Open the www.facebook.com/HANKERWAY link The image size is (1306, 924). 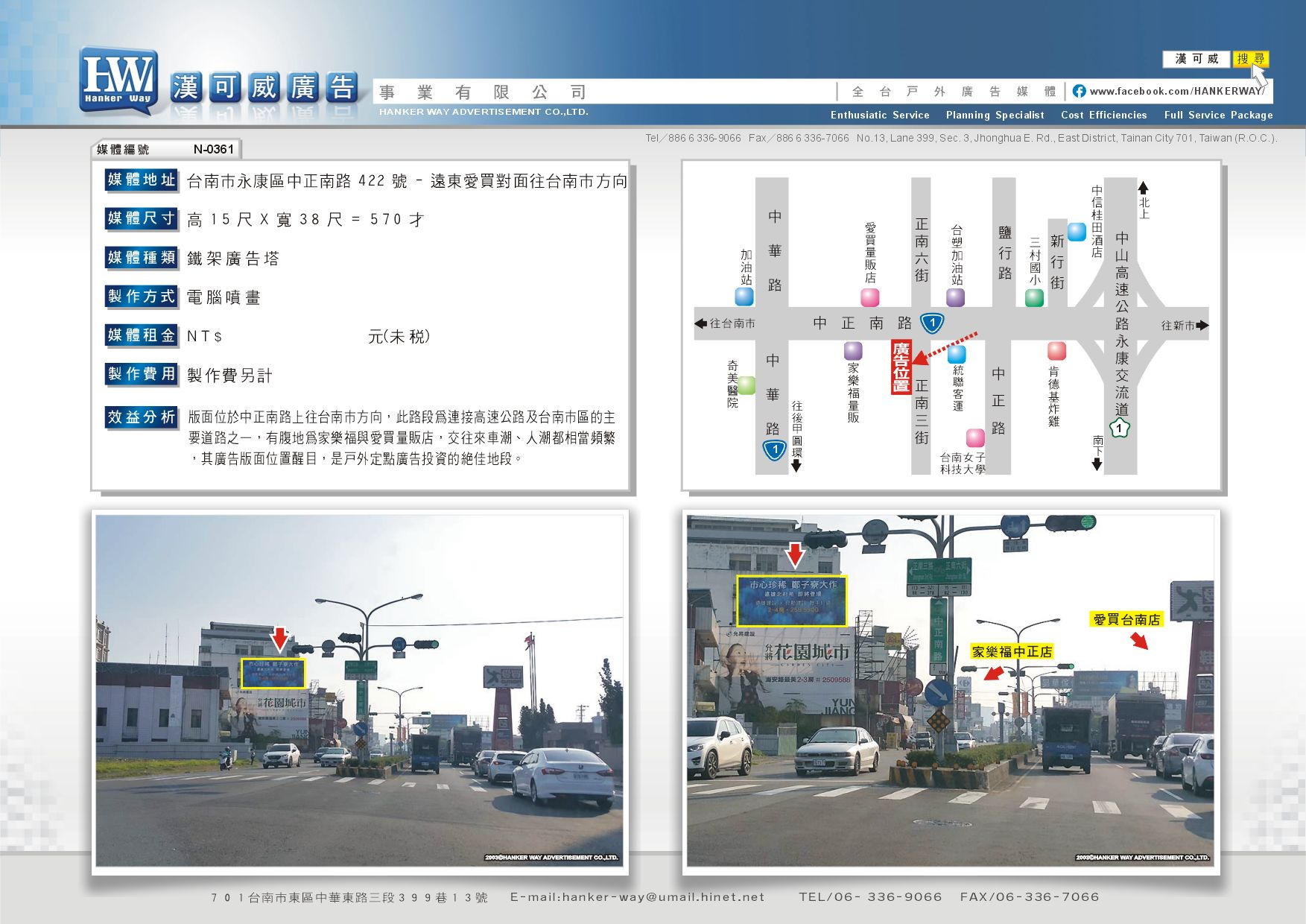click(1177, 91)
